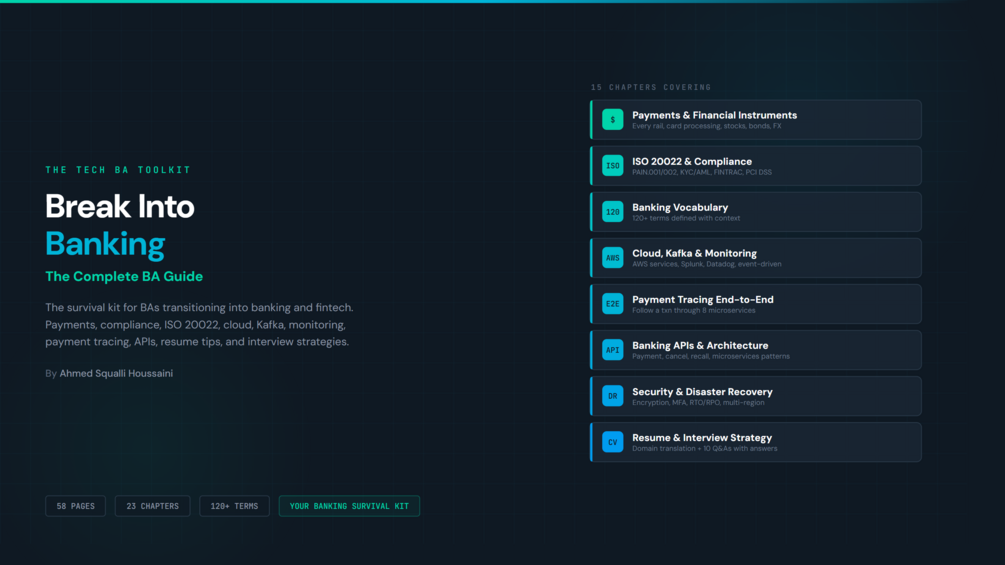Click 'Every rail, card processing' subtitle
The image size is (1005, 565).
[706, 126]
